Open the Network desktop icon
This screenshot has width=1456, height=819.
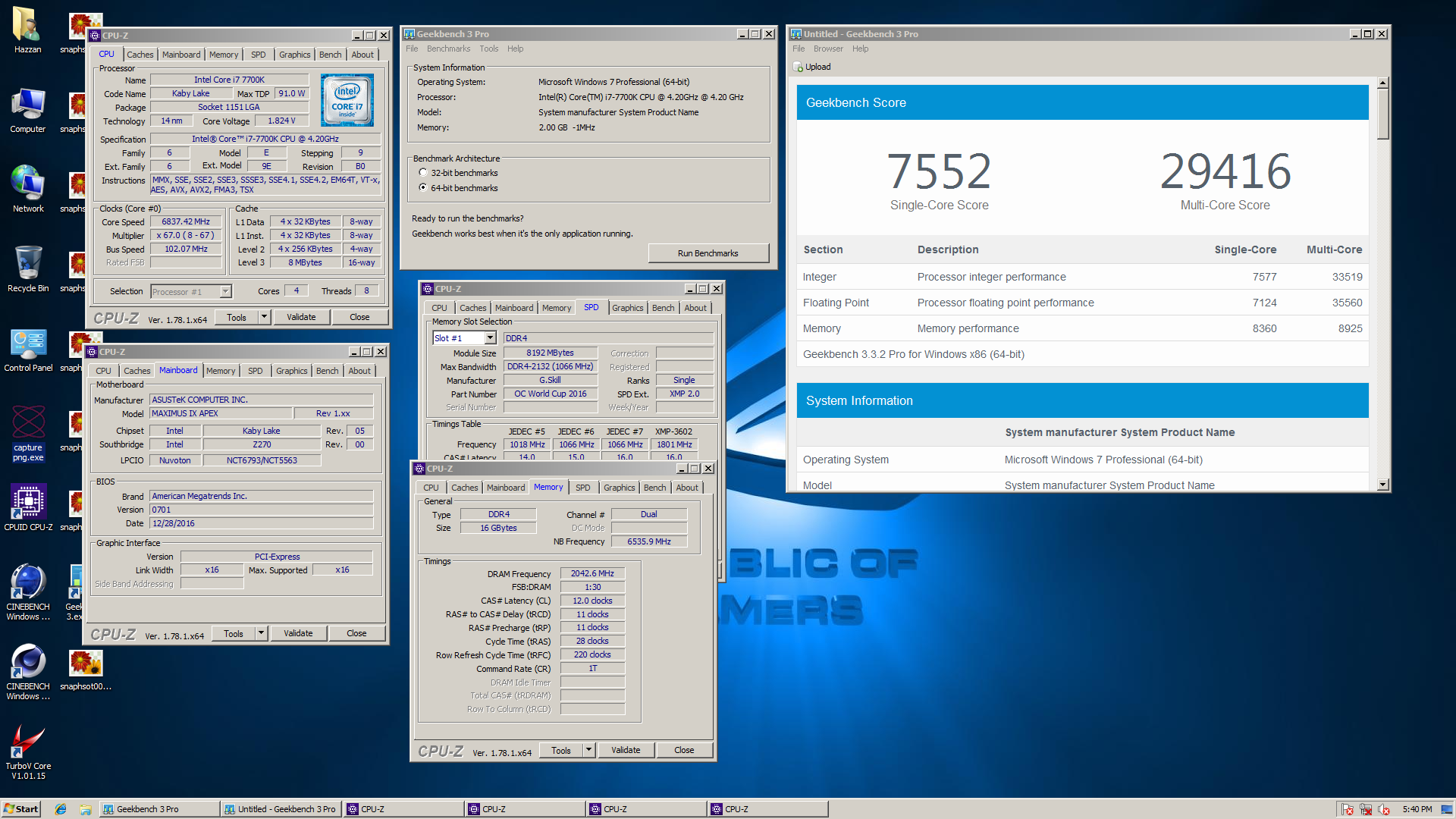27,190
